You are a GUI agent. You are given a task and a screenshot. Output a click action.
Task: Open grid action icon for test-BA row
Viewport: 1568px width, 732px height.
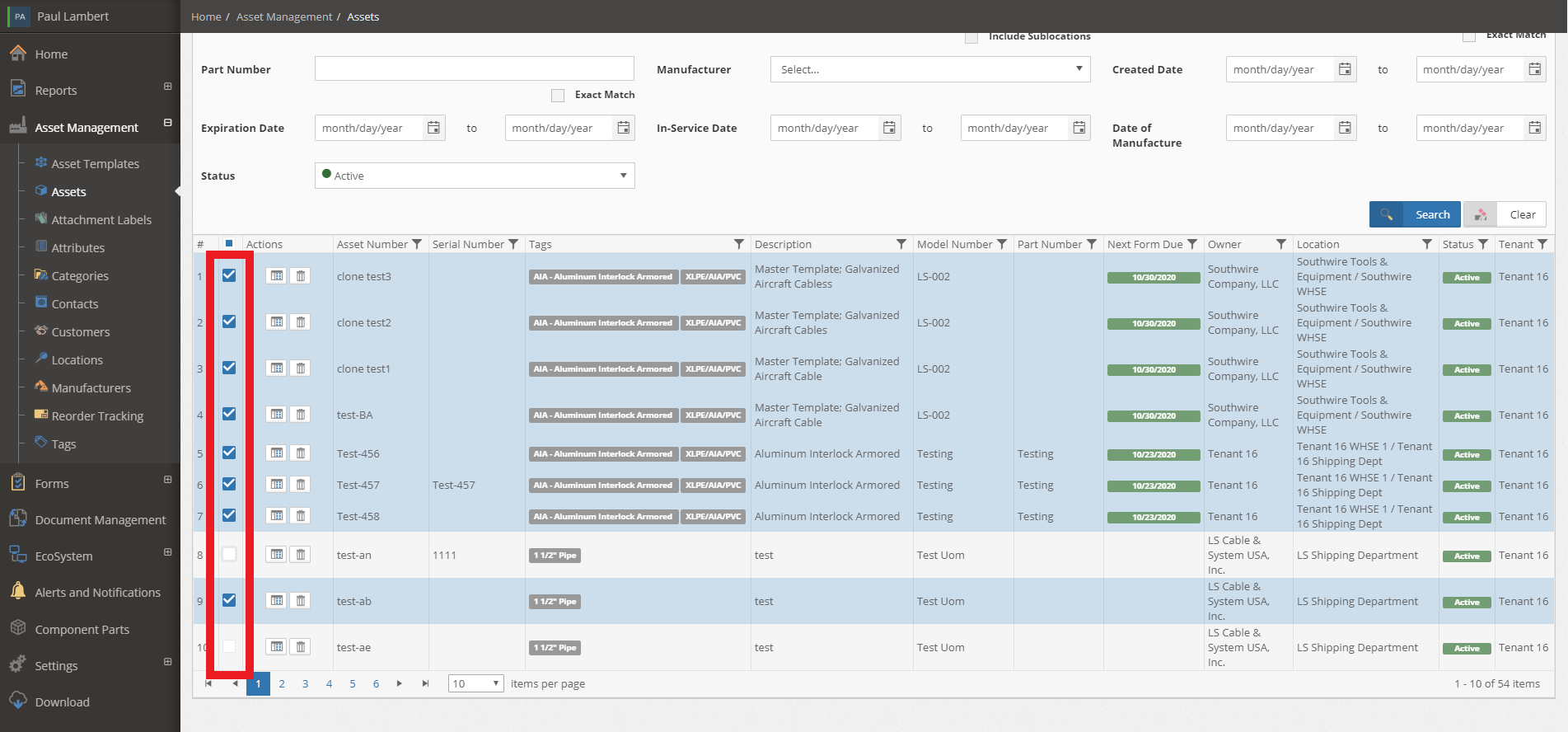click(x=277, y=415)
